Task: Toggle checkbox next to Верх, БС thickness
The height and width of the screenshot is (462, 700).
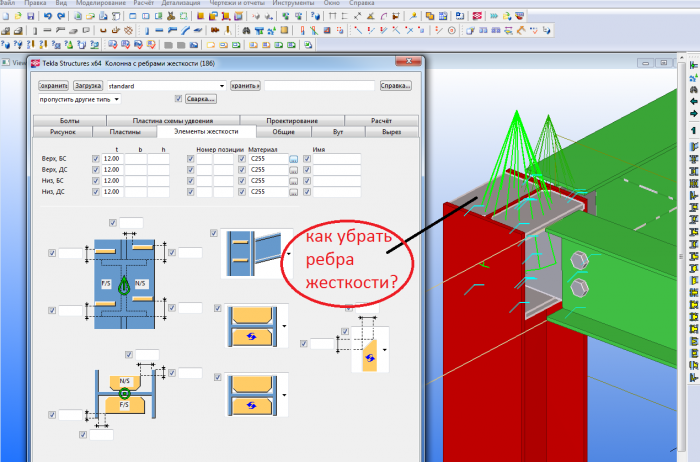Action: click(x=96, y=158)
